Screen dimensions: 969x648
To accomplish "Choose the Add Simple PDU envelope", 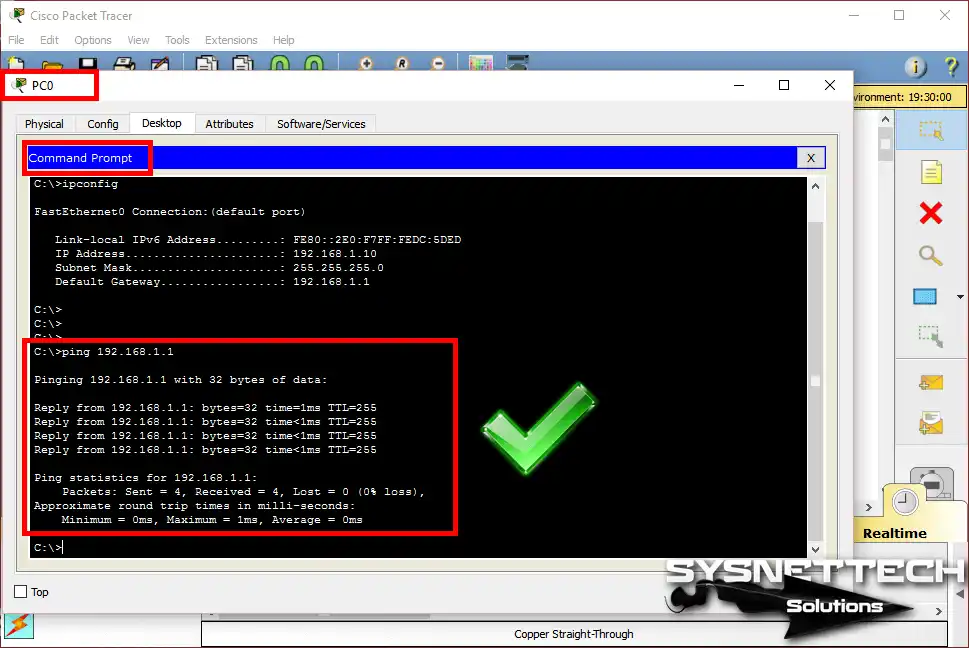I will (931, 382).
